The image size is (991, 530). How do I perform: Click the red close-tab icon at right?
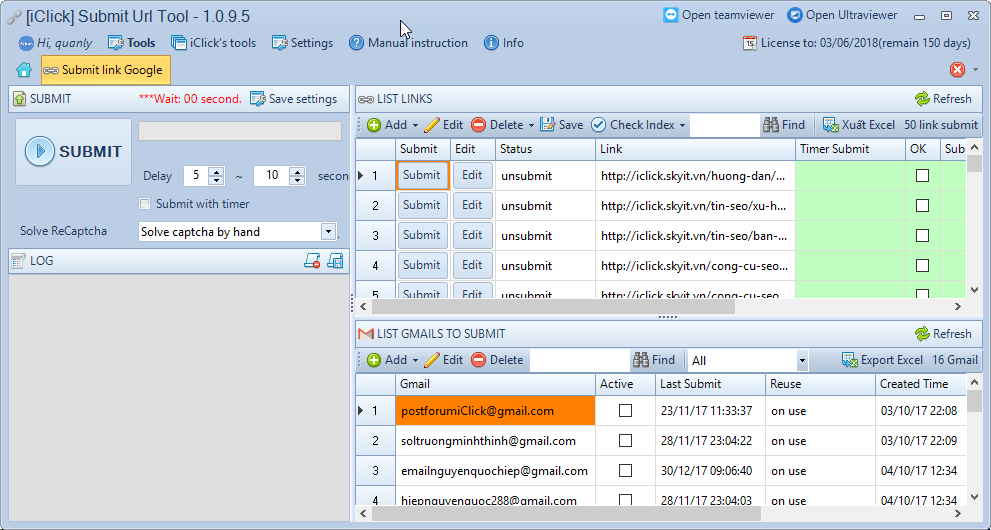click(958, 69)
